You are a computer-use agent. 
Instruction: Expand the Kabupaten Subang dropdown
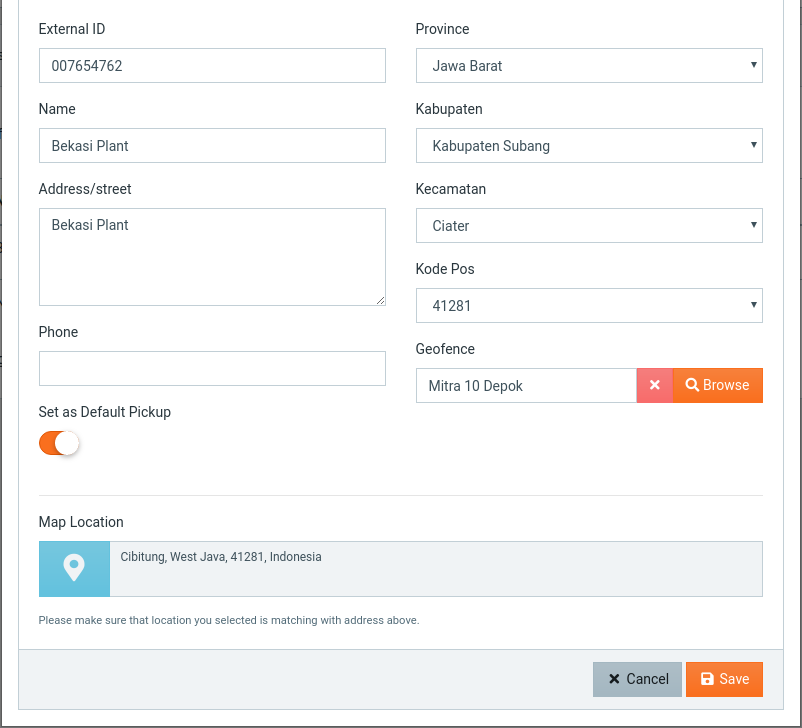[589, 145]
